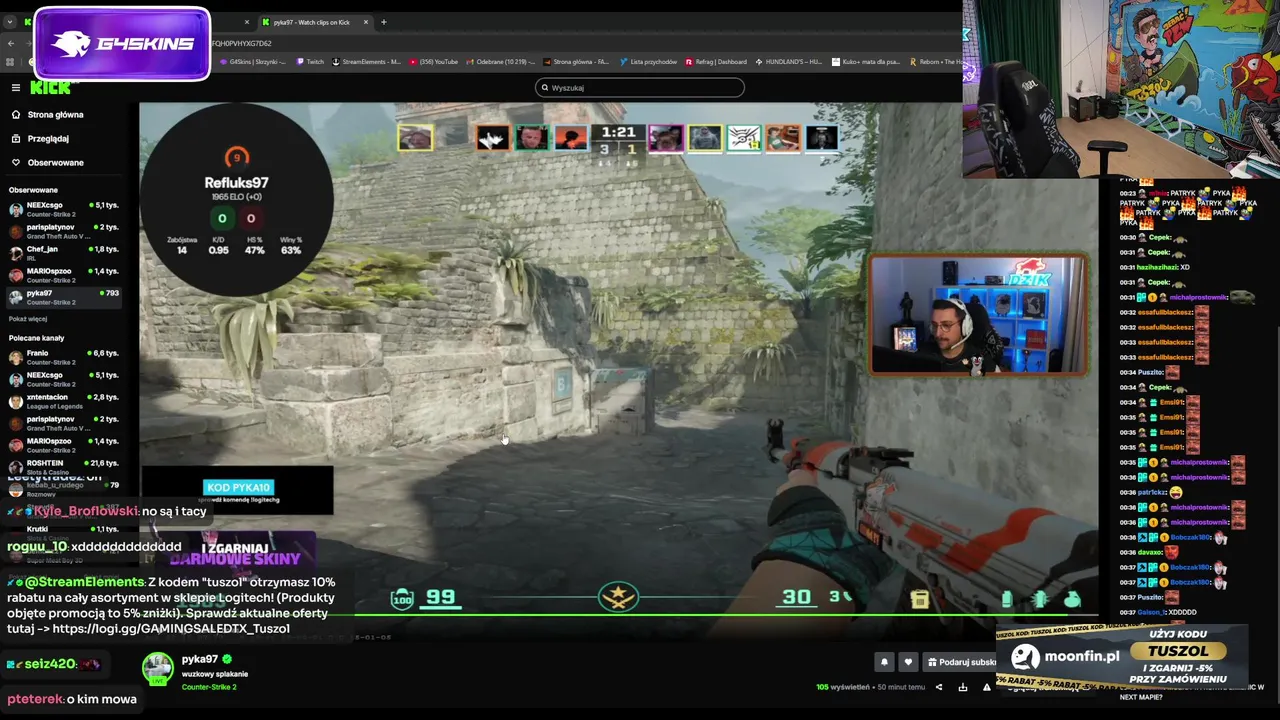Click NEEXcsgo avatar under Polecane kanały
This screenshot has width=1280, height=720.
(16, 379)
